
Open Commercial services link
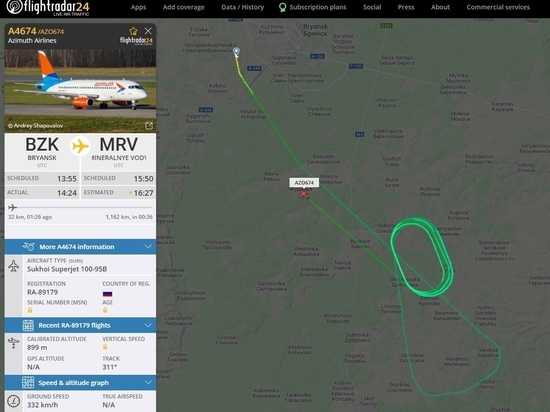click(x=498, y=7)
